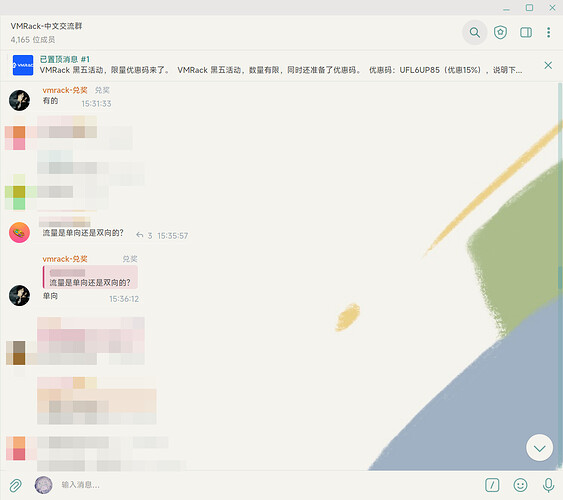Click the shield admin icon in header
The width and height of the screenshot is (563, 500).
(x=500, y=33)
